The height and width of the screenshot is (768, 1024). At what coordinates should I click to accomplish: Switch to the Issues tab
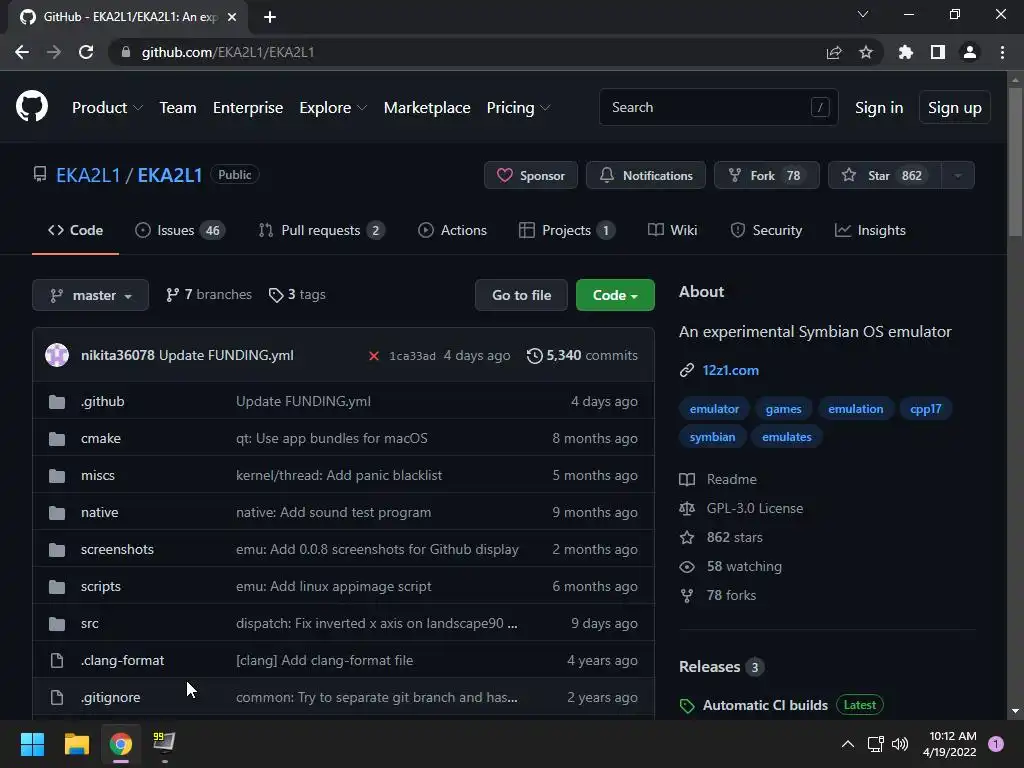(180, 231)
